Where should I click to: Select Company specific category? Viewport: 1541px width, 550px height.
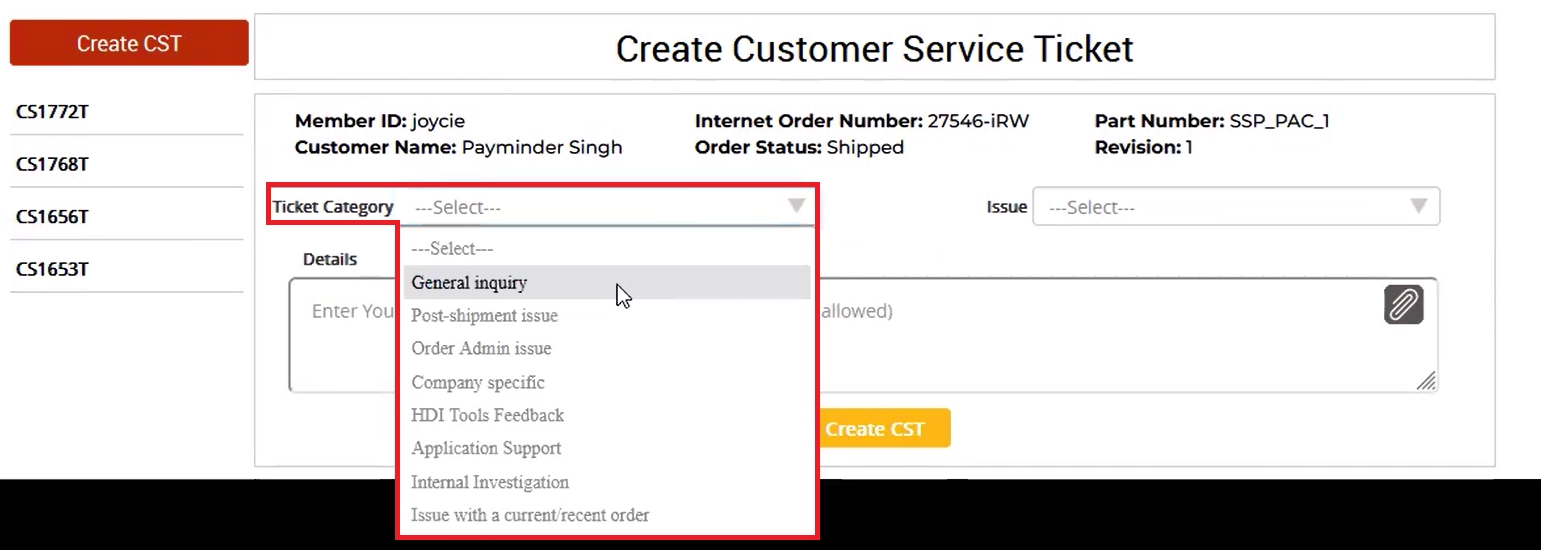pyautogui.click(x=607, y=382)
